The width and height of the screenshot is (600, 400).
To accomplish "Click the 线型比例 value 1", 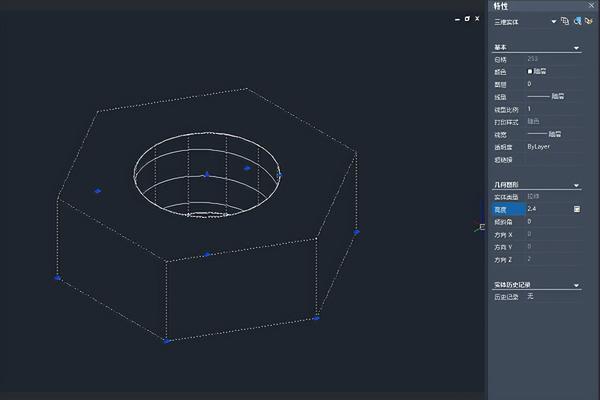I will click(x=529, y=109).
